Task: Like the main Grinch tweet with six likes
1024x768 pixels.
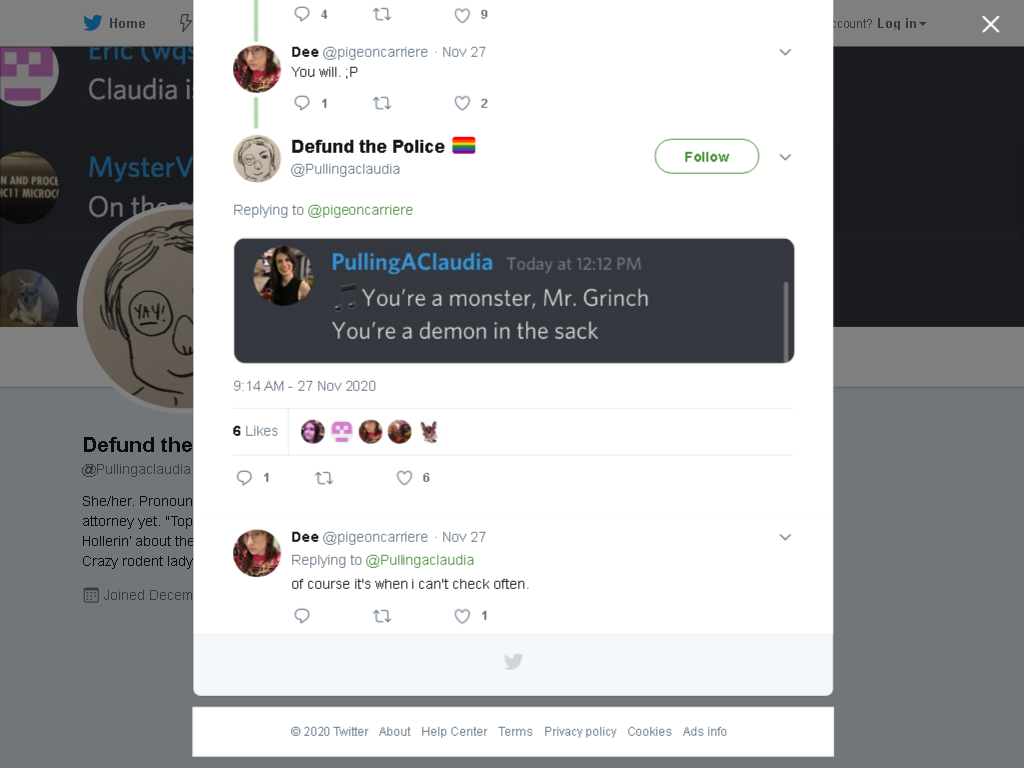Action: 404,477
